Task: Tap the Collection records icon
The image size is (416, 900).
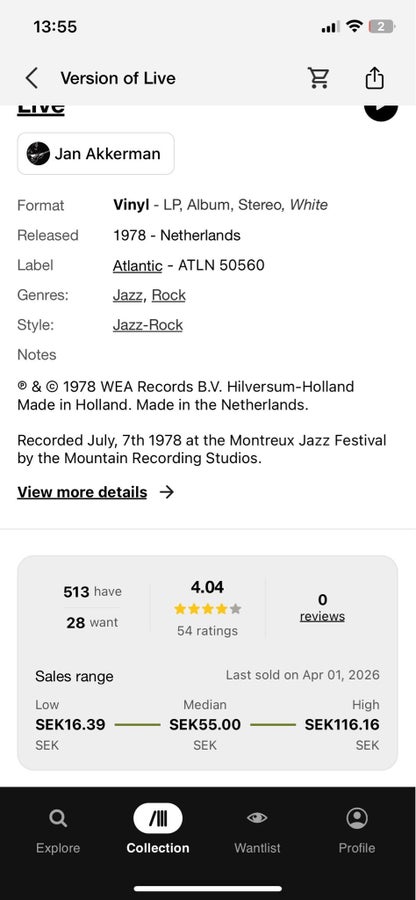Action: pos(158,818)
